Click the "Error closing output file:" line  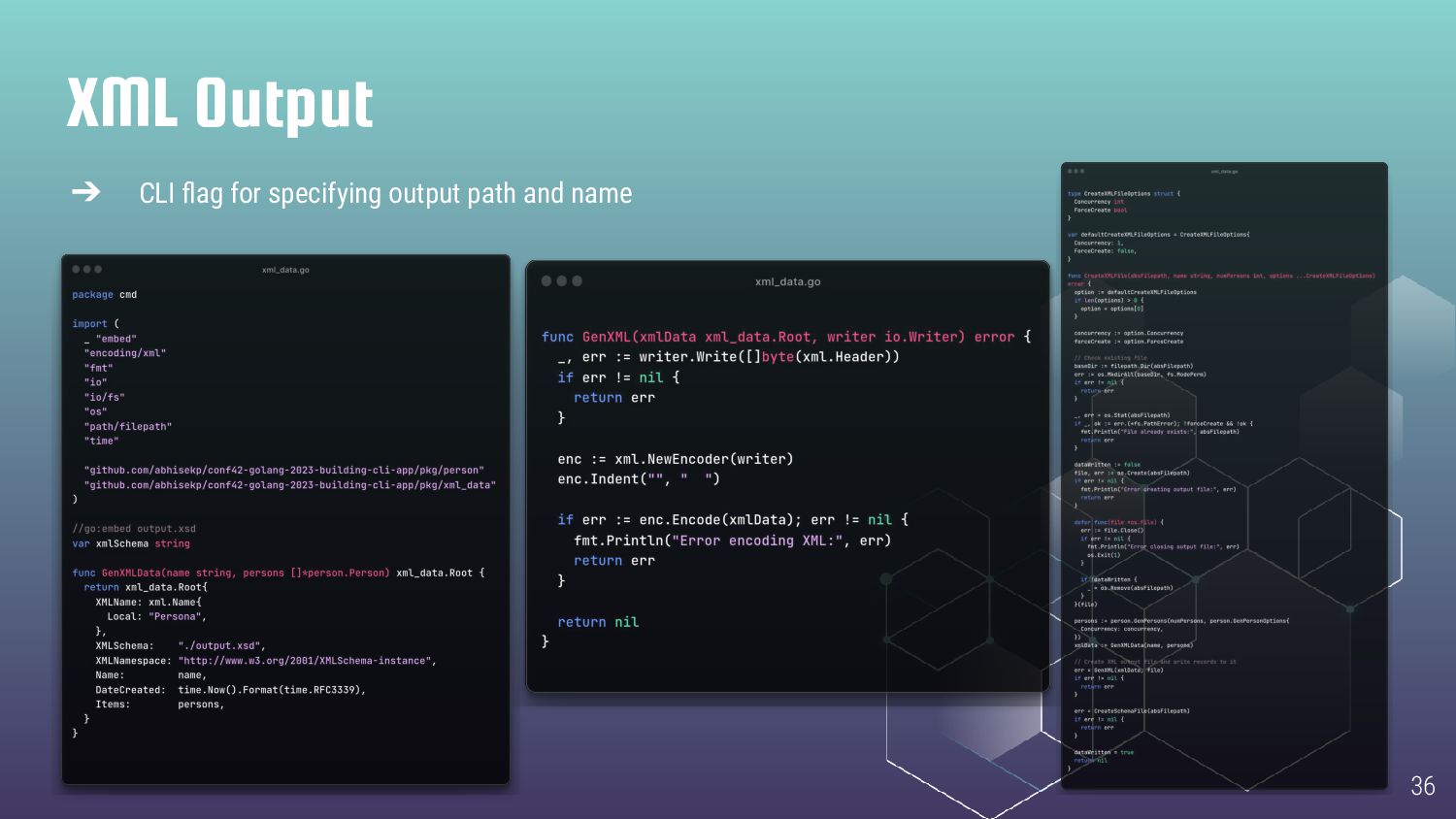tap(1163, 547)
